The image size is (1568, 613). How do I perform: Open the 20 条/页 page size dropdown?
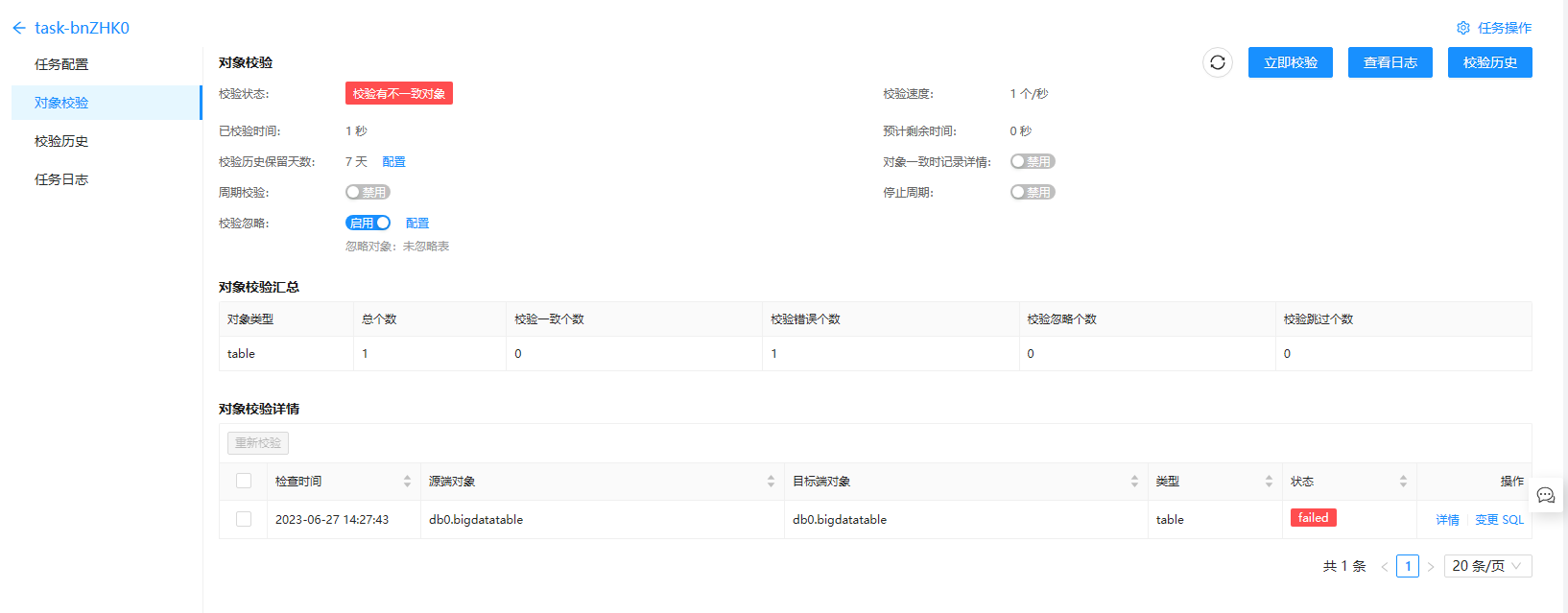pyautogui.click(x=1487, y=566)
